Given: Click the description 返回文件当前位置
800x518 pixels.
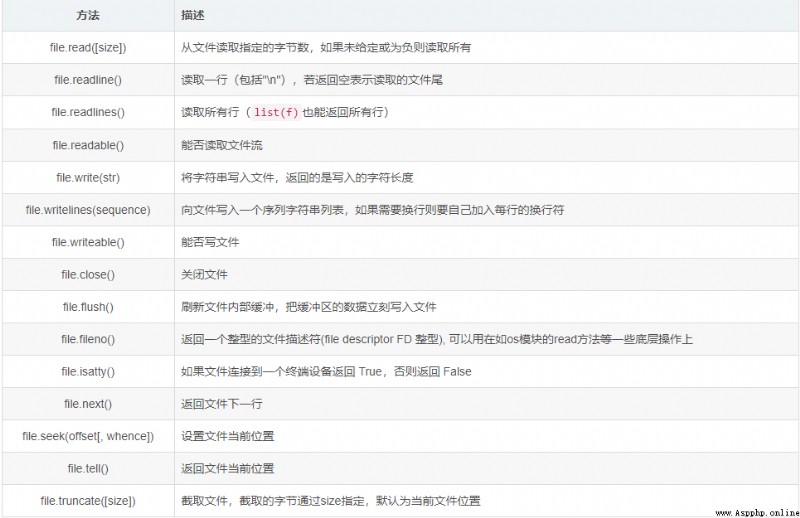Looking at the screenshot, I should (228, 468).
